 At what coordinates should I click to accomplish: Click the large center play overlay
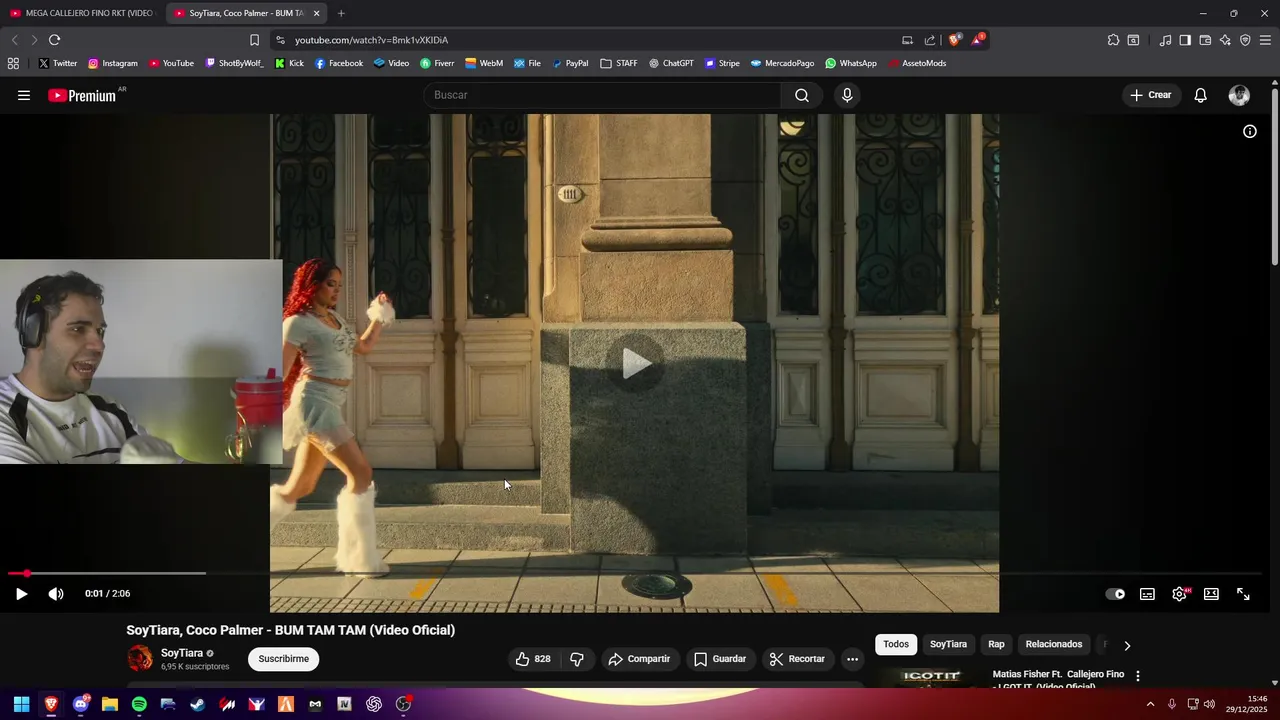point(636,363)
